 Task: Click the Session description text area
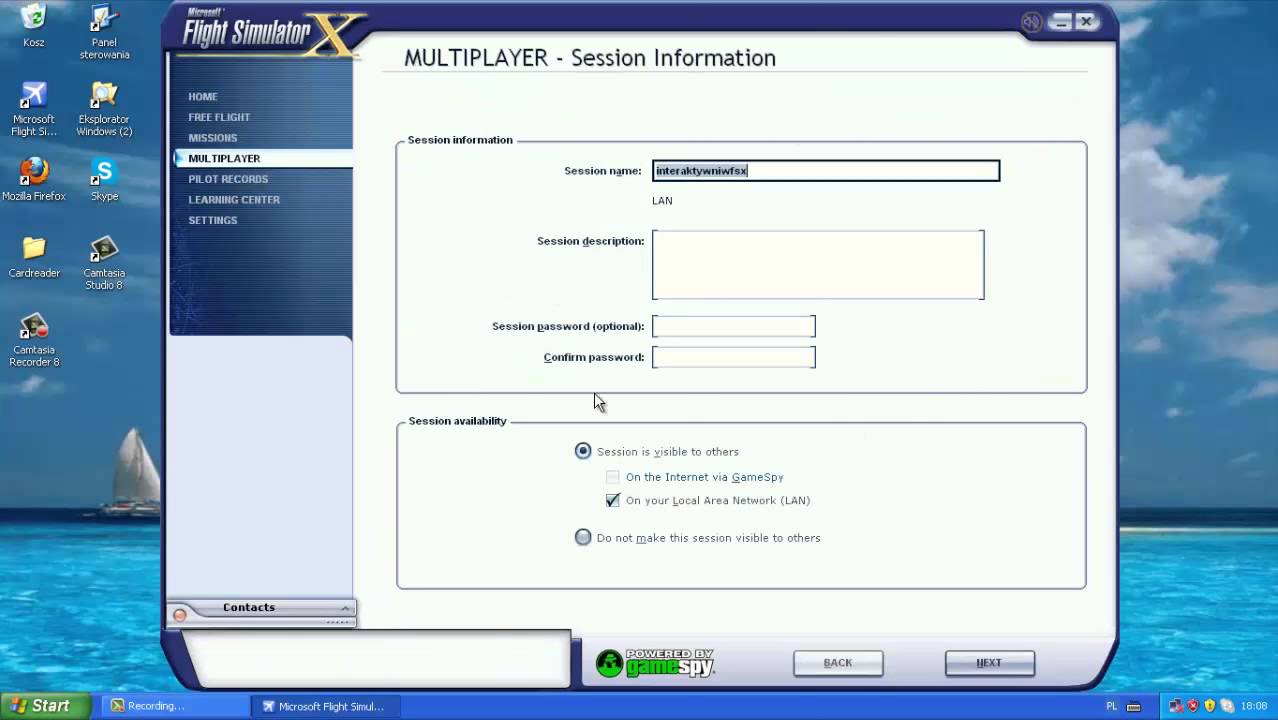pyautogui.click(x=818, y=265)
